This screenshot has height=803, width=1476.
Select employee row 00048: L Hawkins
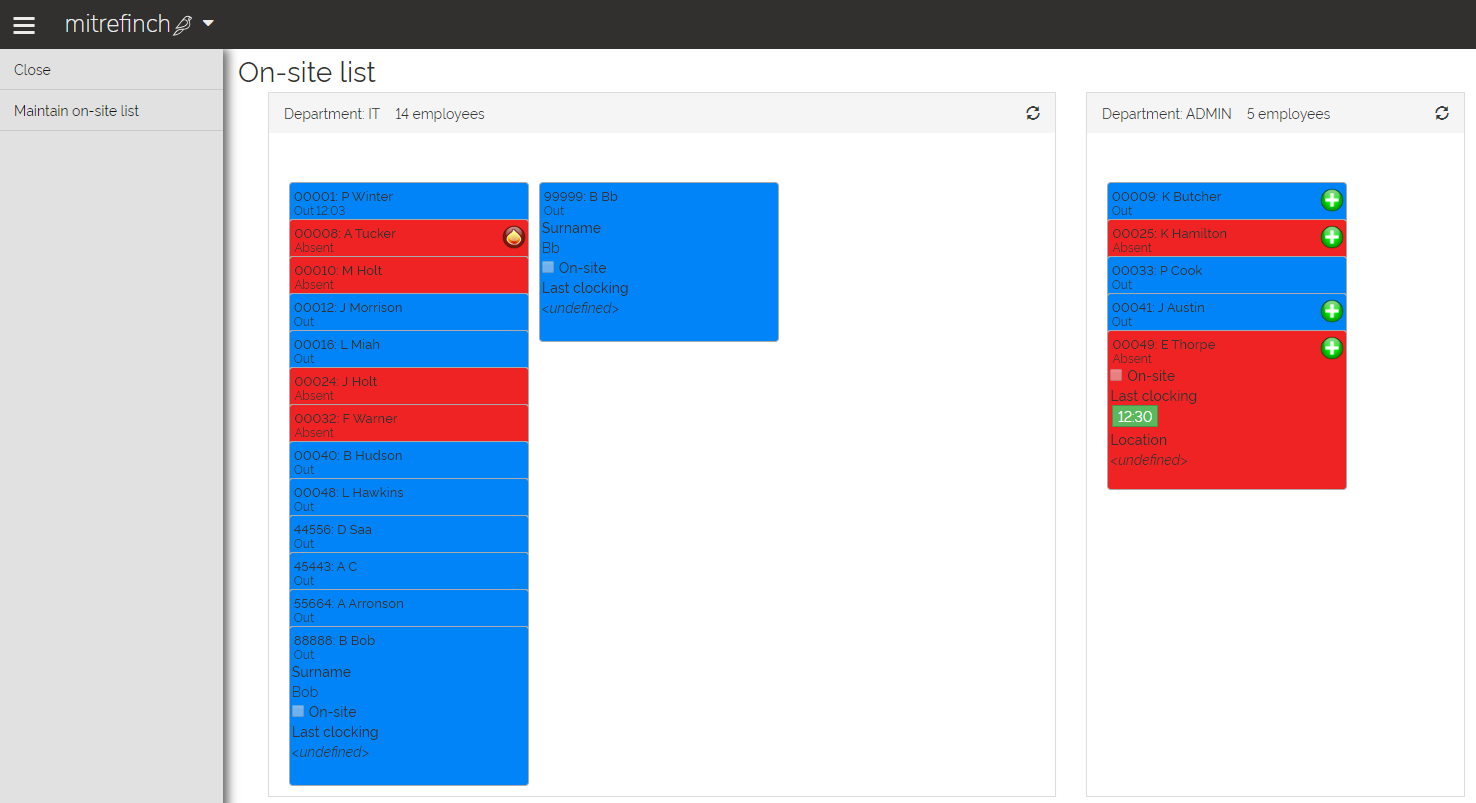click(409, 498)
